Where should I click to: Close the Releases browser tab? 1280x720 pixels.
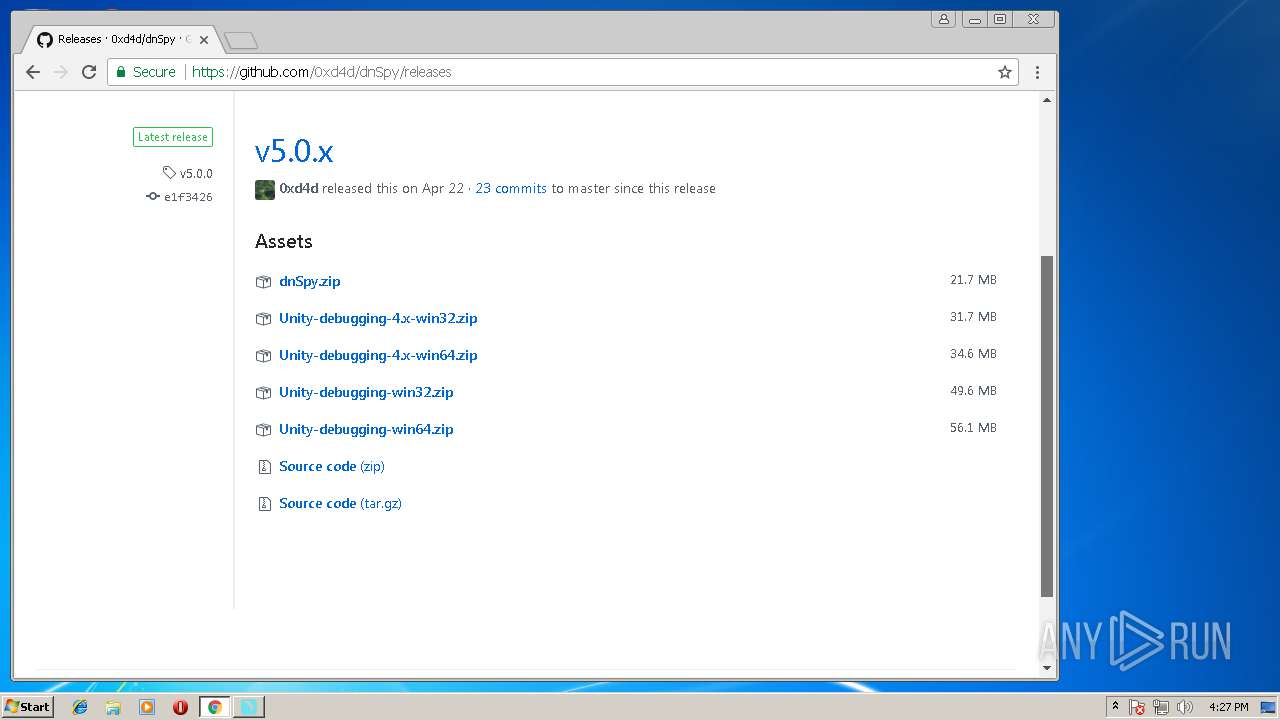click(x=205, y=40)
